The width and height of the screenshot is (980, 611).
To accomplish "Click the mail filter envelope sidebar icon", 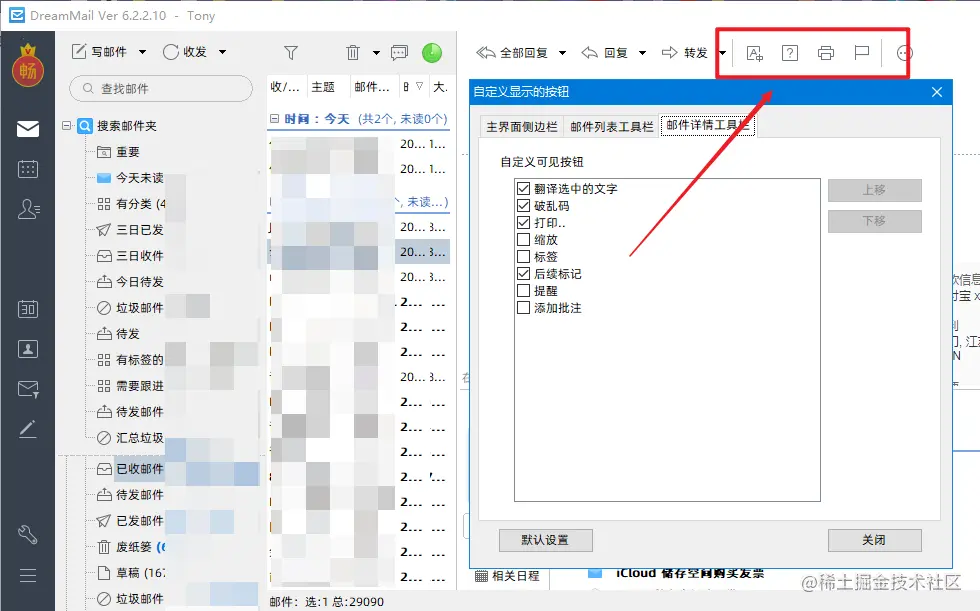I will (29, 389).
